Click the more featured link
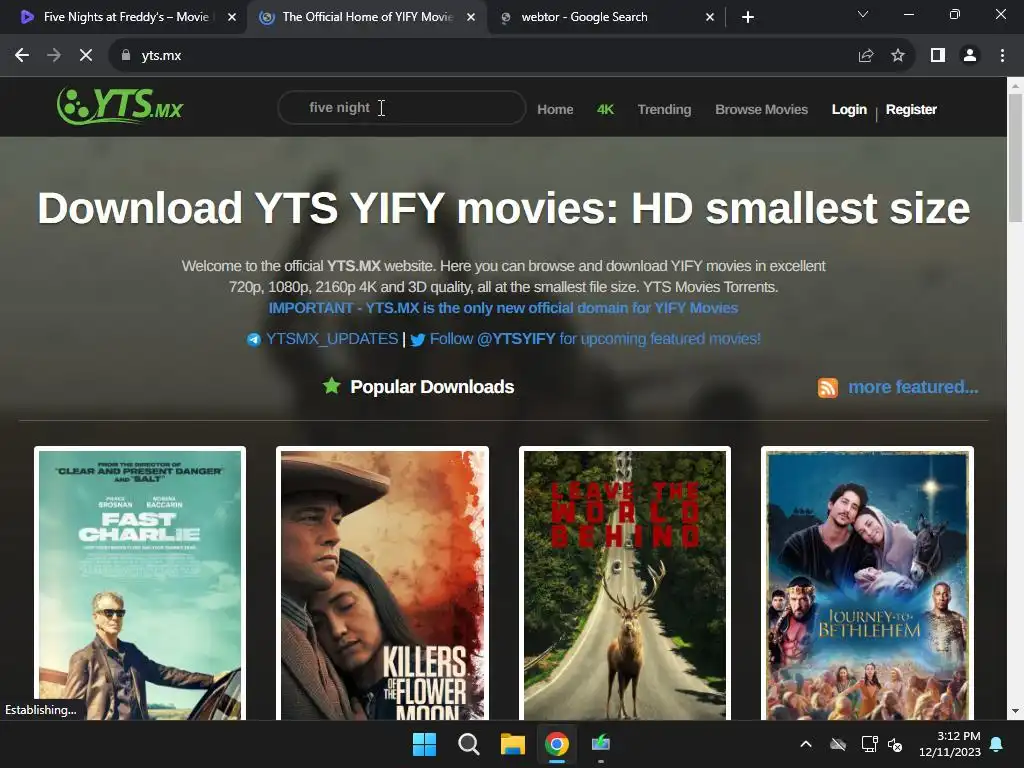 913,387
